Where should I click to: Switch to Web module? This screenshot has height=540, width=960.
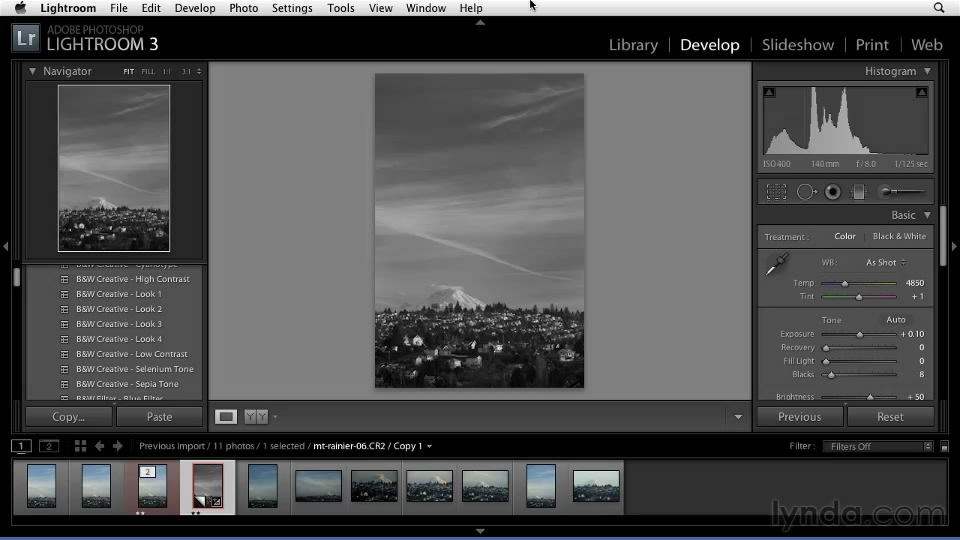(926, 45)
